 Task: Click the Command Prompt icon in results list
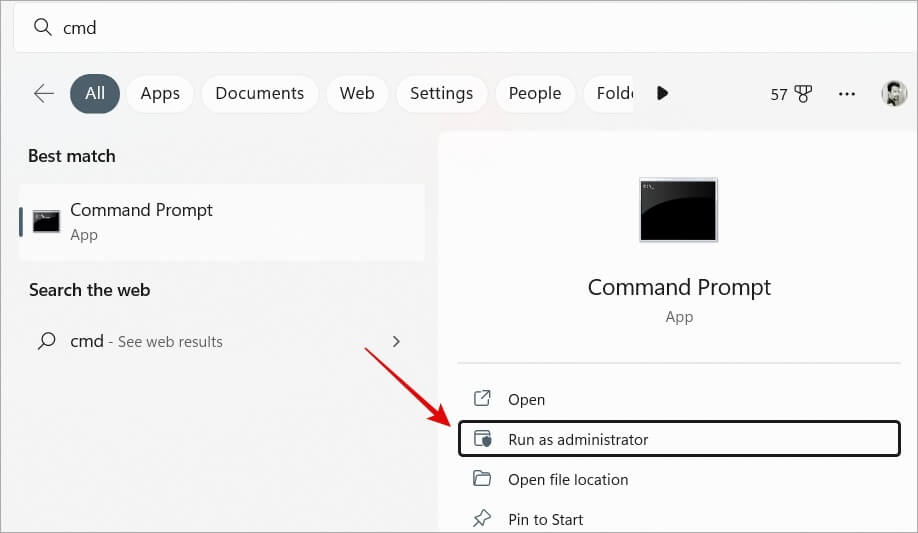click(46, 221)
